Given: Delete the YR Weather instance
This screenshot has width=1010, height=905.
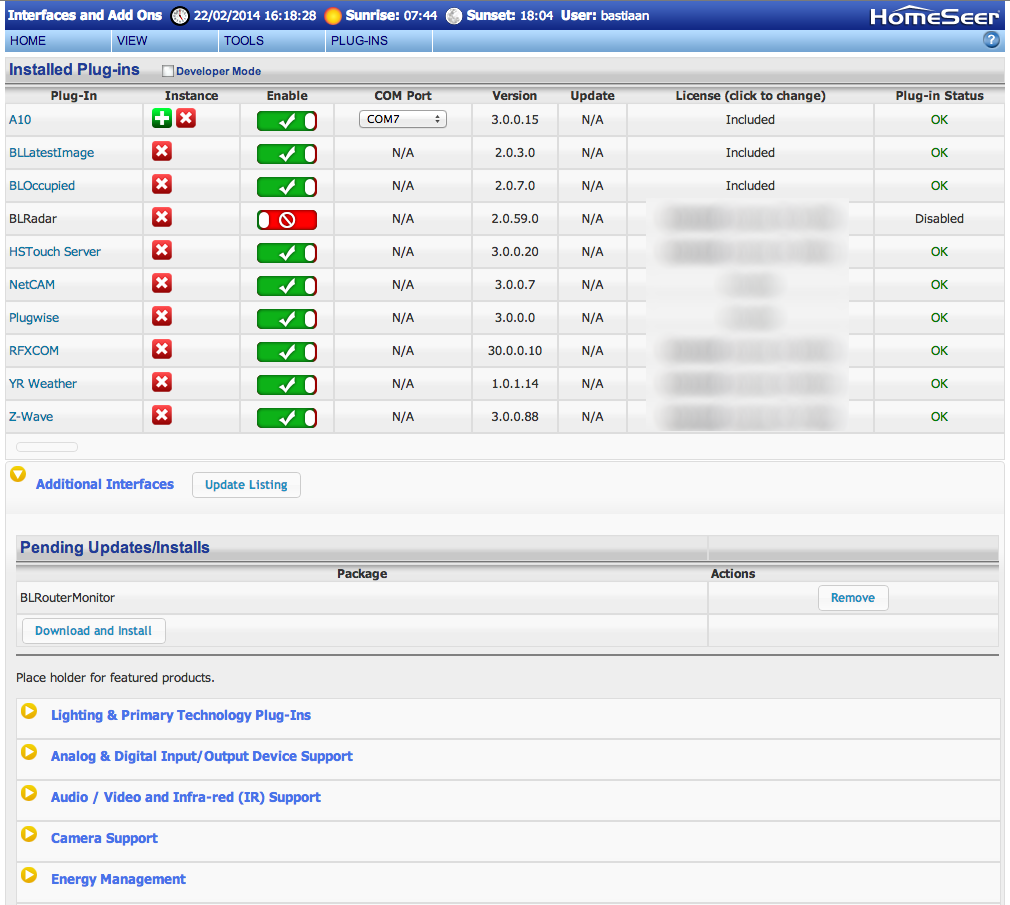Looking at the screenshot, I should [x=162, y=382].
